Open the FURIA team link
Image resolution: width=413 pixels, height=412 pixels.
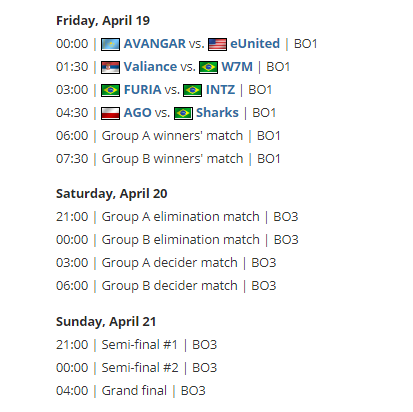pos(143,90)
